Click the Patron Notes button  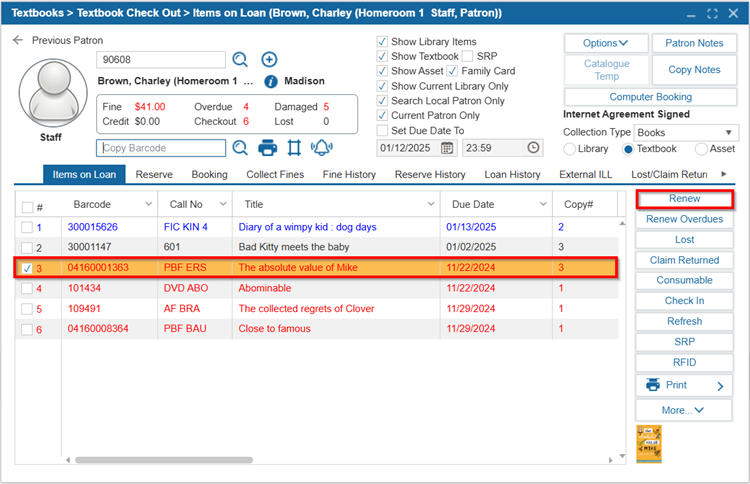[694, 43]
